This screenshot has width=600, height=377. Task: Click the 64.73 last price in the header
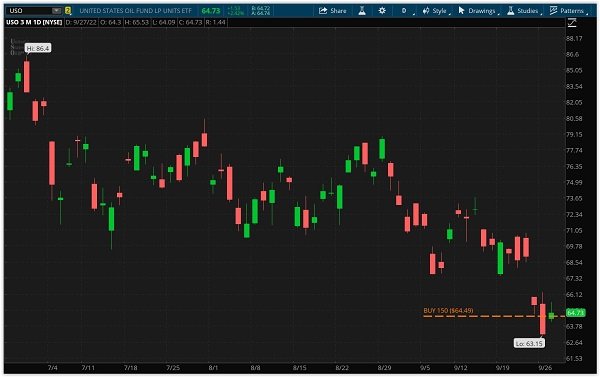point(211,11)
